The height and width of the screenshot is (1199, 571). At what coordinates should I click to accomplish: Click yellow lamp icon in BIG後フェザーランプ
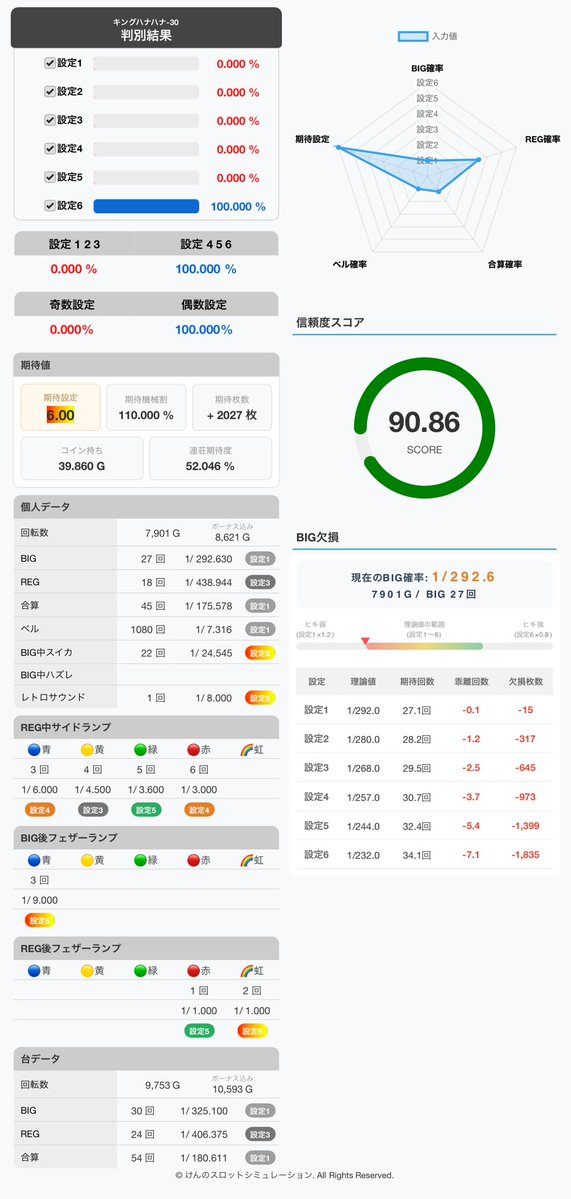click(x=87, y=860)
